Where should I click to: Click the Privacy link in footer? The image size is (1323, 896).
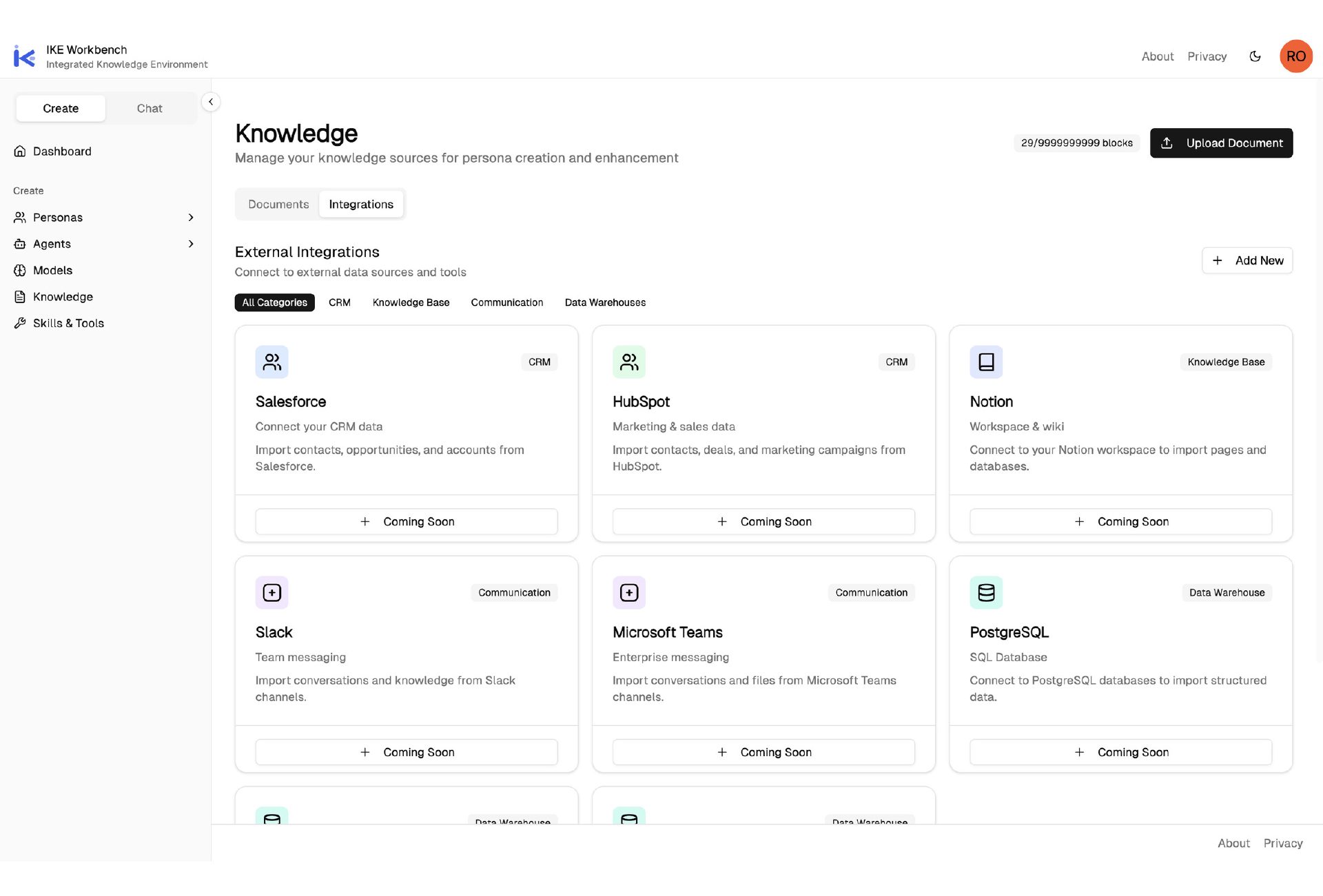(1283, 844)
